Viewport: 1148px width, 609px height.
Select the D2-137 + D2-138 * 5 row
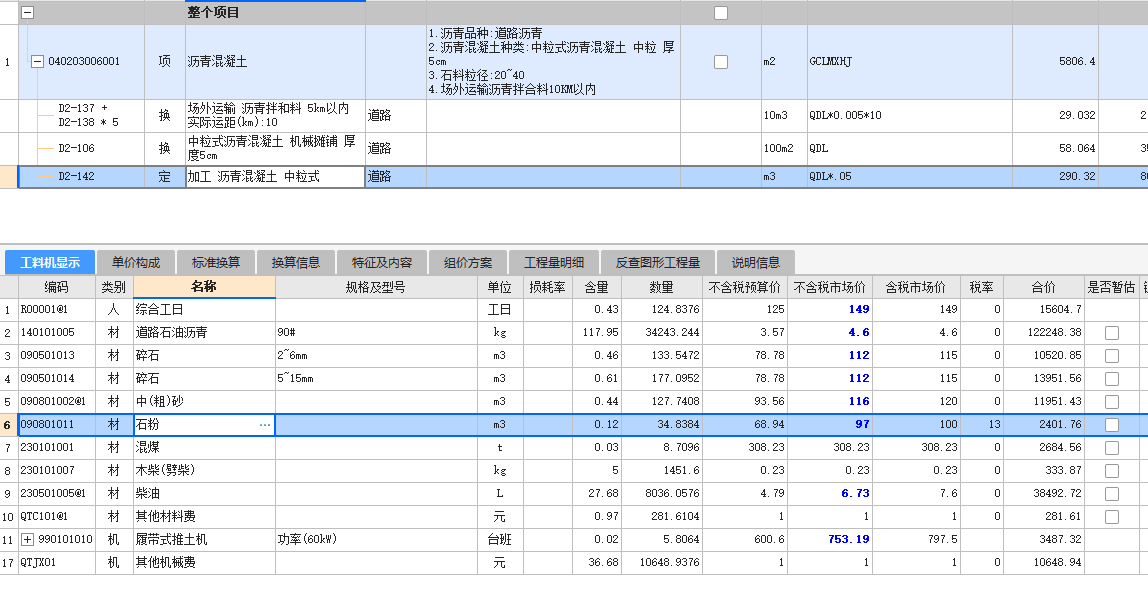coord(88,116)
